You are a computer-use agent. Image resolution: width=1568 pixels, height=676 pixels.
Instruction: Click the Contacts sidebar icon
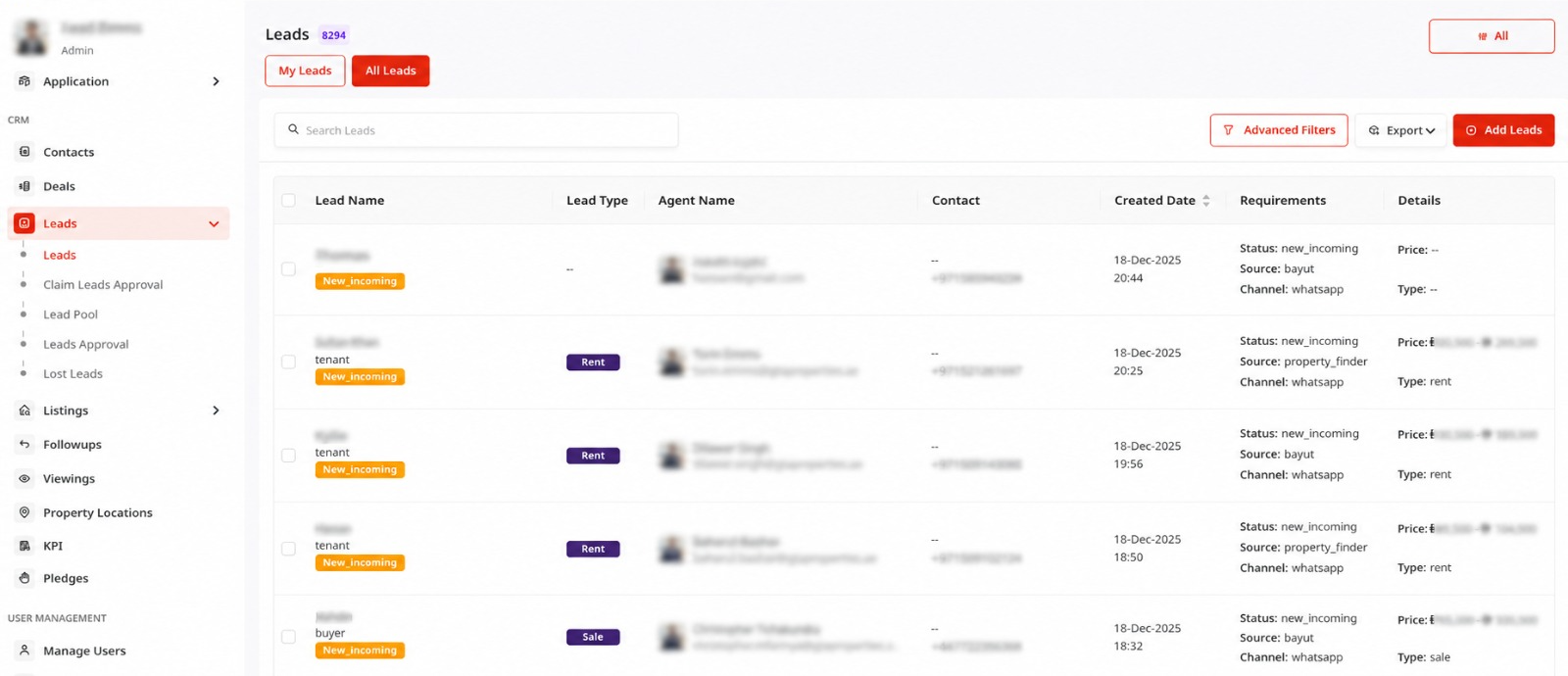[24, 152]
